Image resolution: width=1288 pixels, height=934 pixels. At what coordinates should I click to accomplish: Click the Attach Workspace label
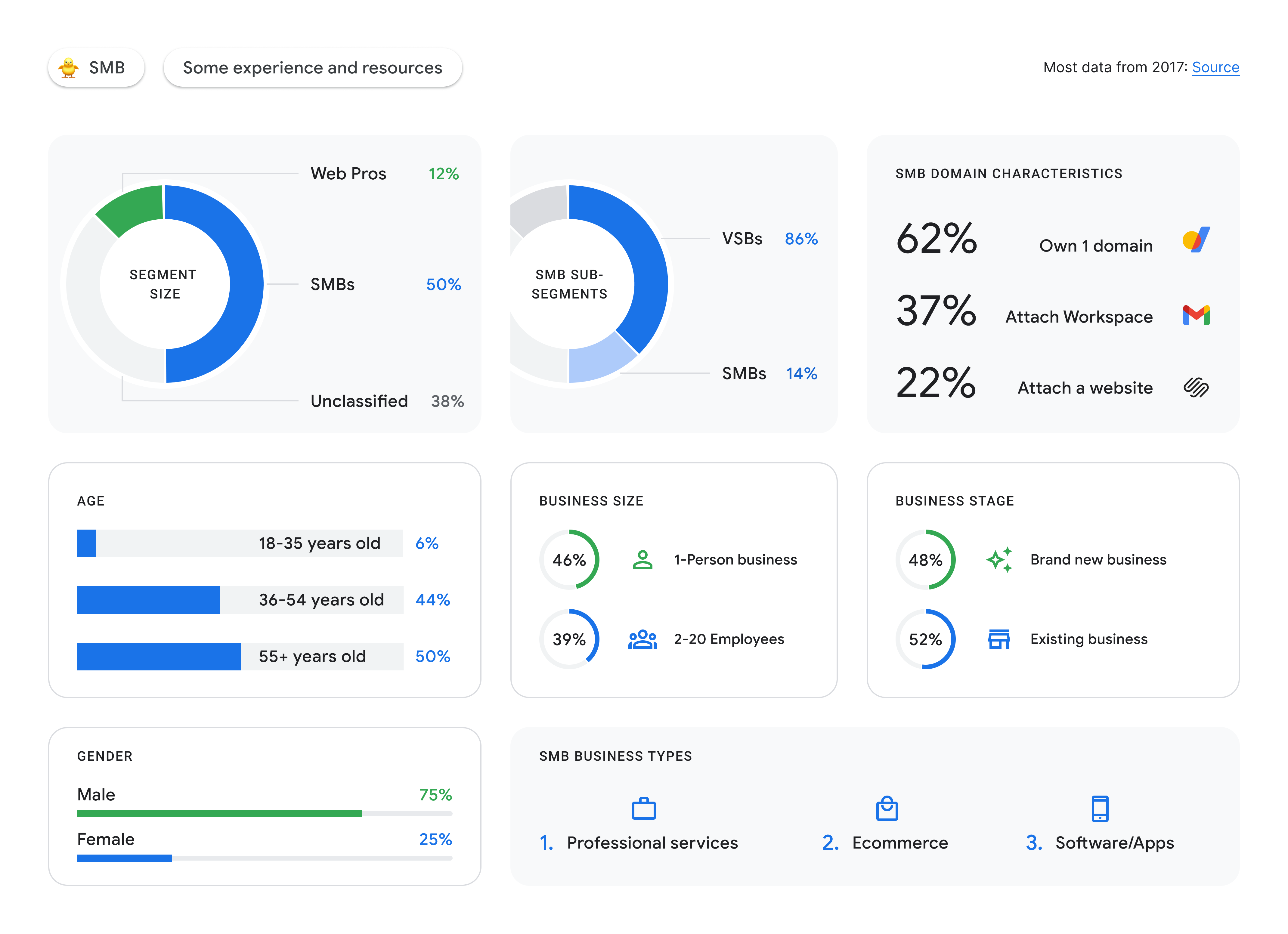pyautogui.click(x=1079, y=317)
